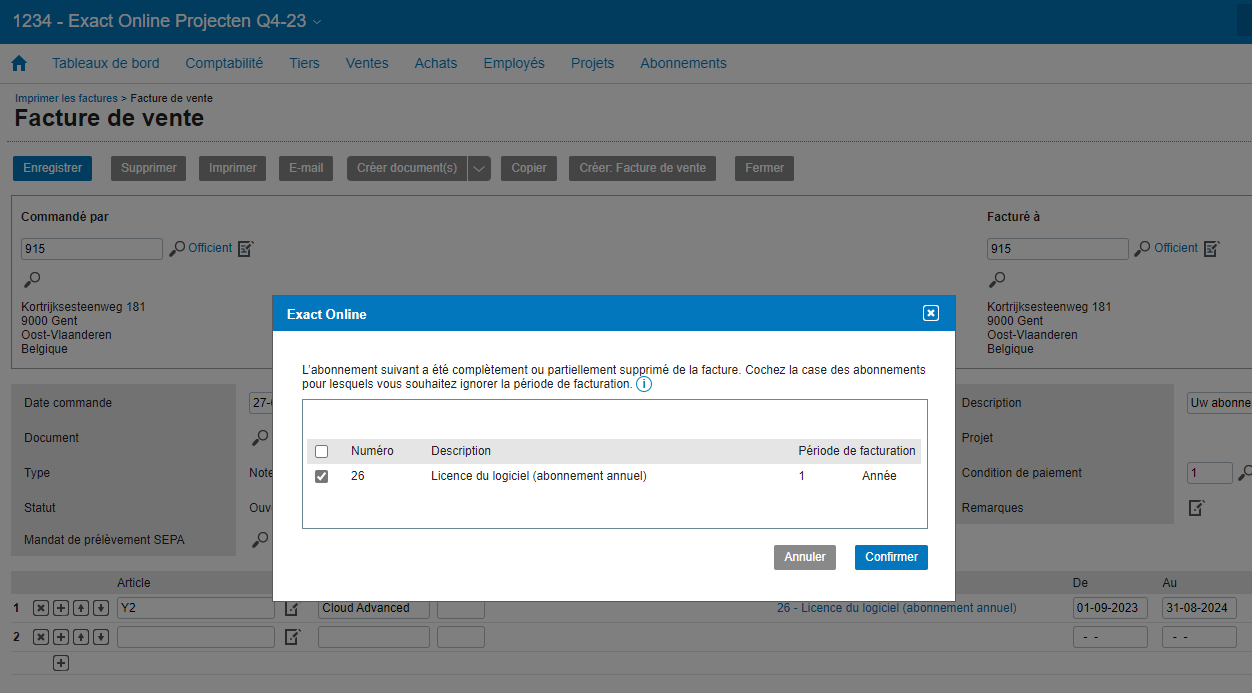Edit the Officient account under Facturé à

point(1212,248)
